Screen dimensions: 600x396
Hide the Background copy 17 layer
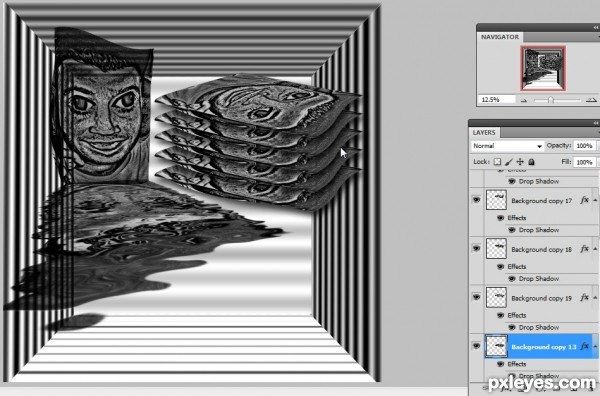[x=476, y=200]
